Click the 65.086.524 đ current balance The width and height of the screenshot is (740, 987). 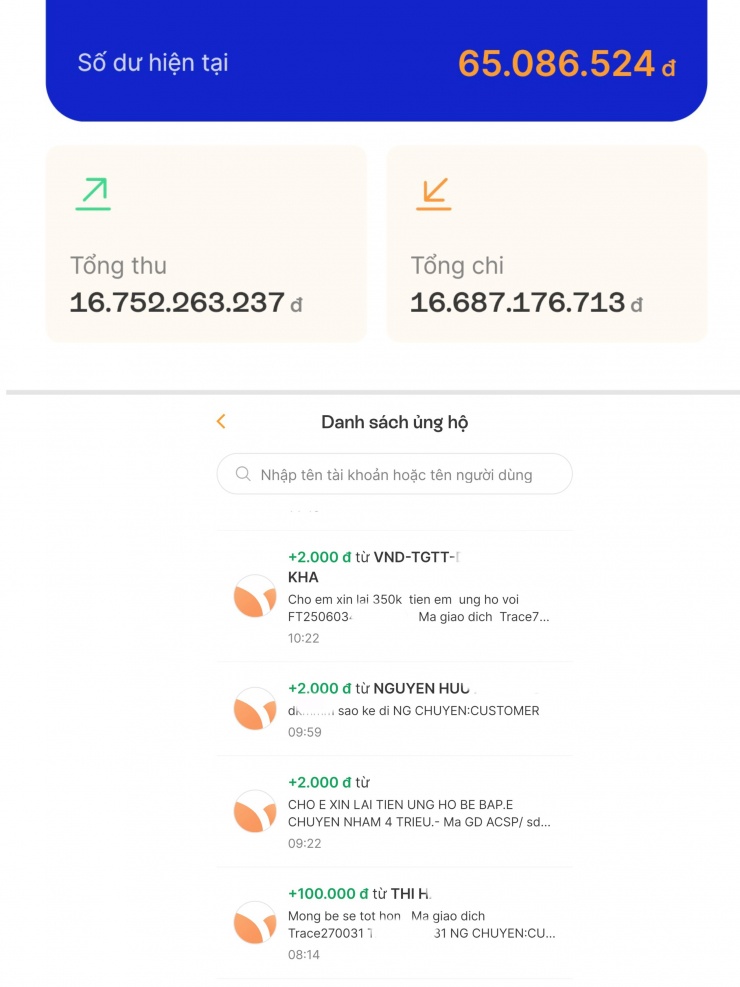pos(566,64)
